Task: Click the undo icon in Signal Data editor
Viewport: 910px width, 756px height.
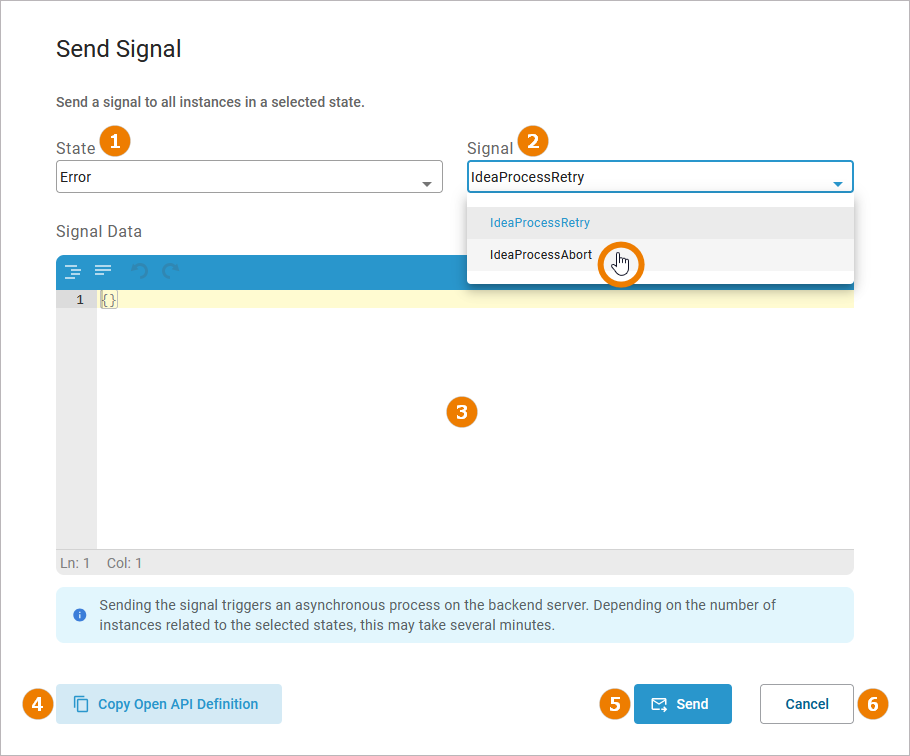Action: [140, 271]
